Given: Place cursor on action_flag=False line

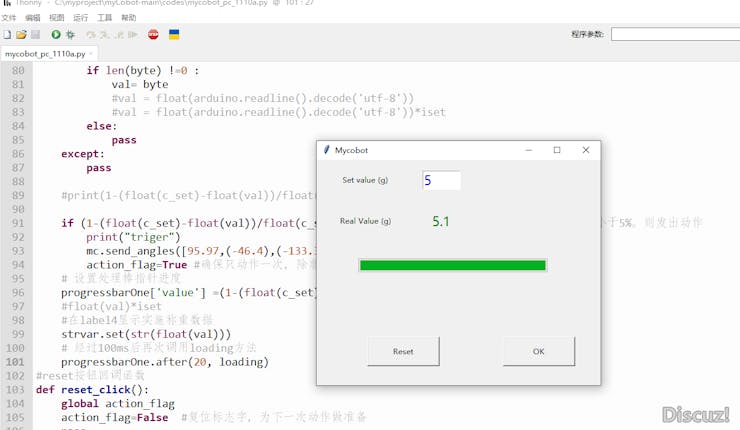Looking at the screenshot, I should pos(114,418).
